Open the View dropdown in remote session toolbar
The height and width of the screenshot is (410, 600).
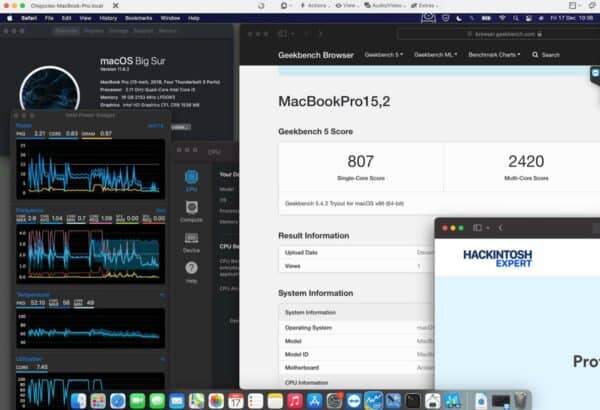pyautogui.click(x=347, y=5)
